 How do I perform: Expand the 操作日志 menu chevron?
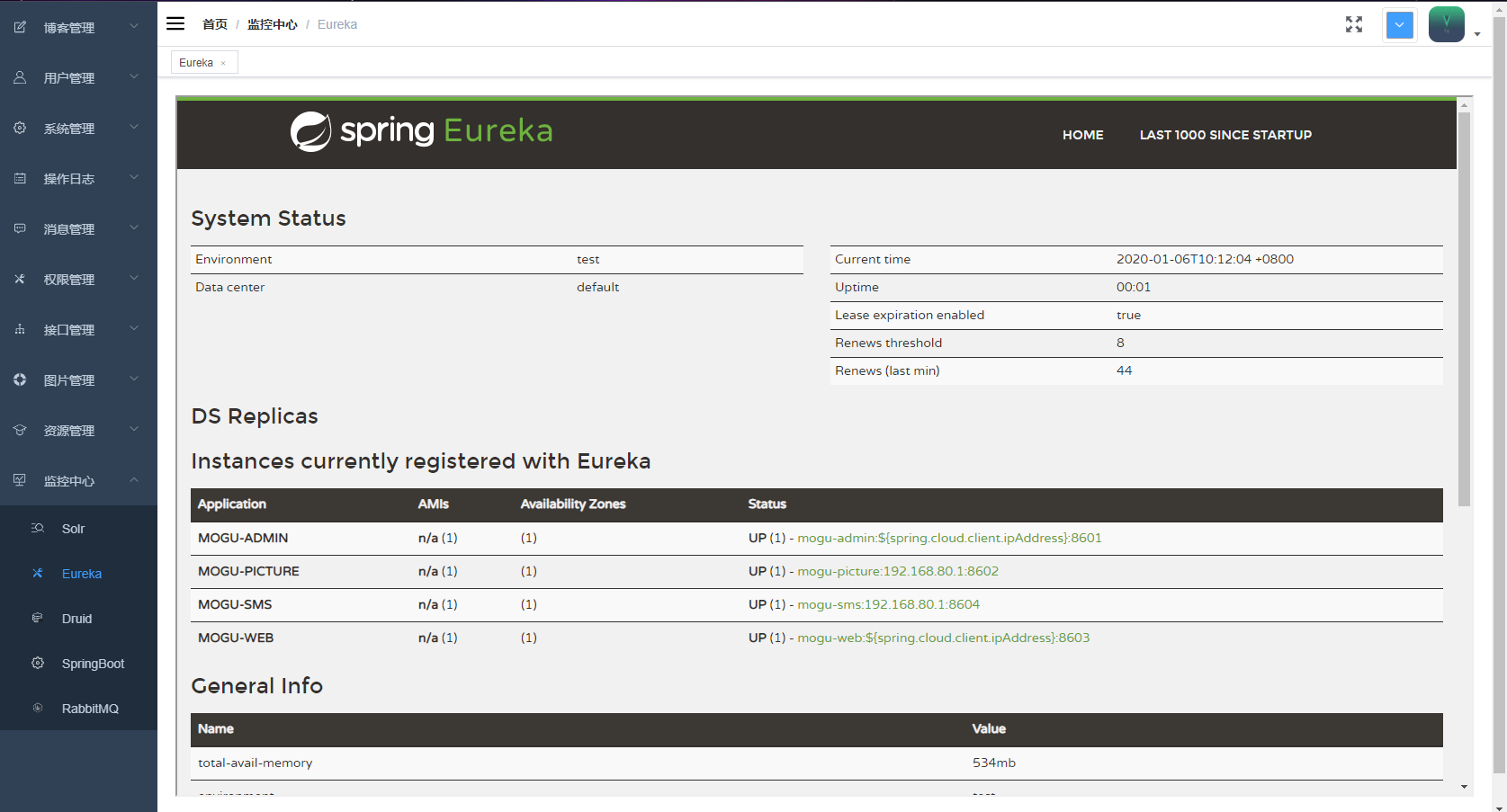click(x=134, y=178)
